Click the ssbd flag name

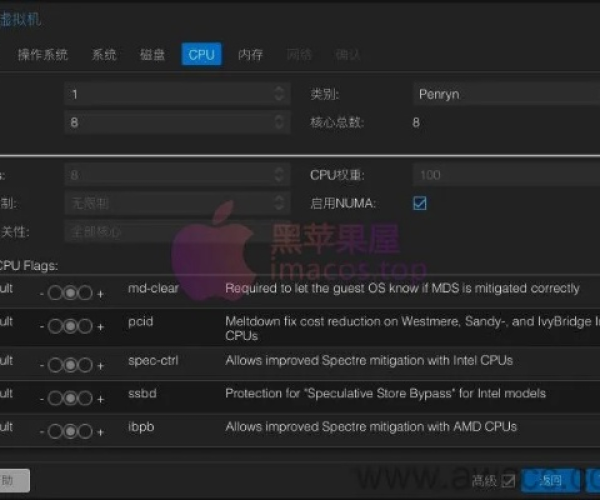(142, 393)
